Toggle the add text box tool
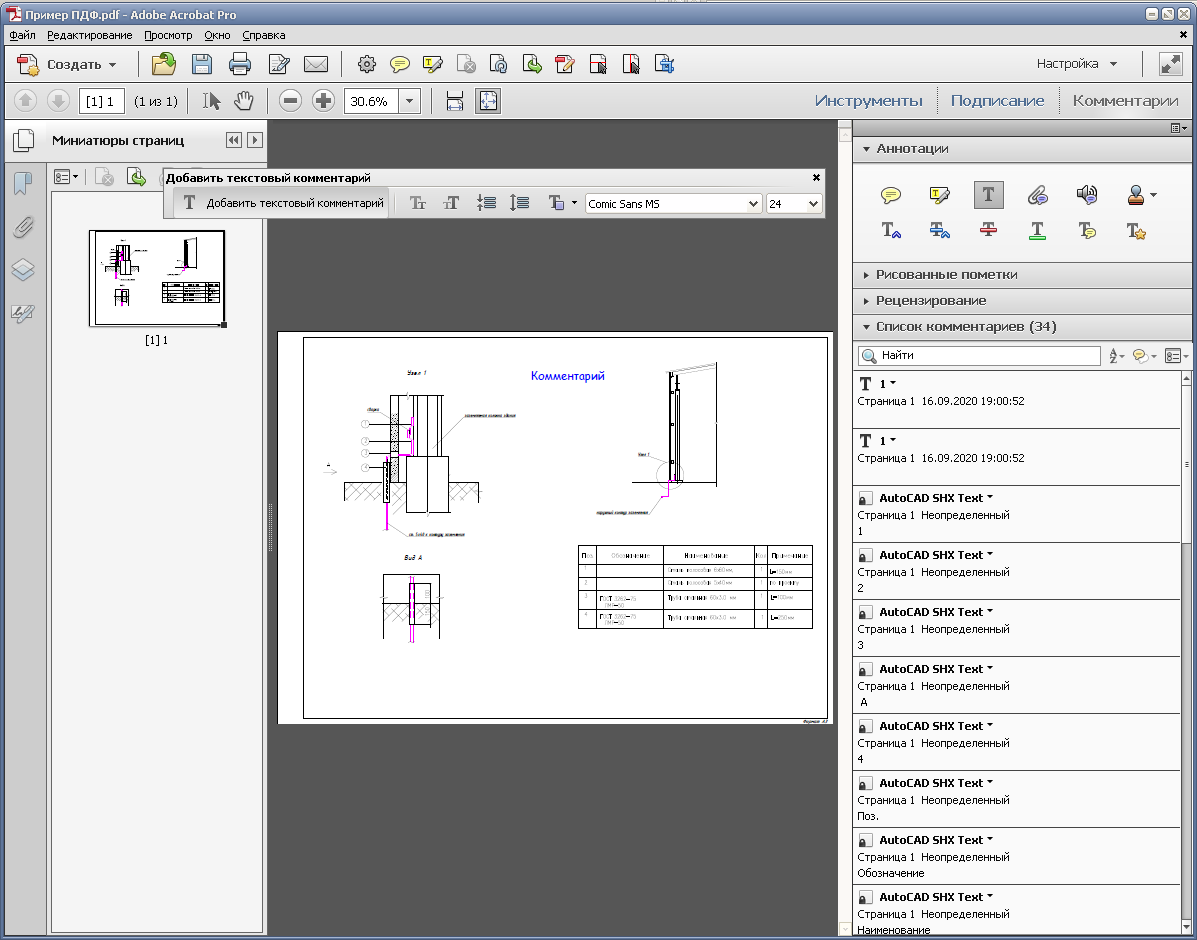1197x940 pixels. coord(988,195)
